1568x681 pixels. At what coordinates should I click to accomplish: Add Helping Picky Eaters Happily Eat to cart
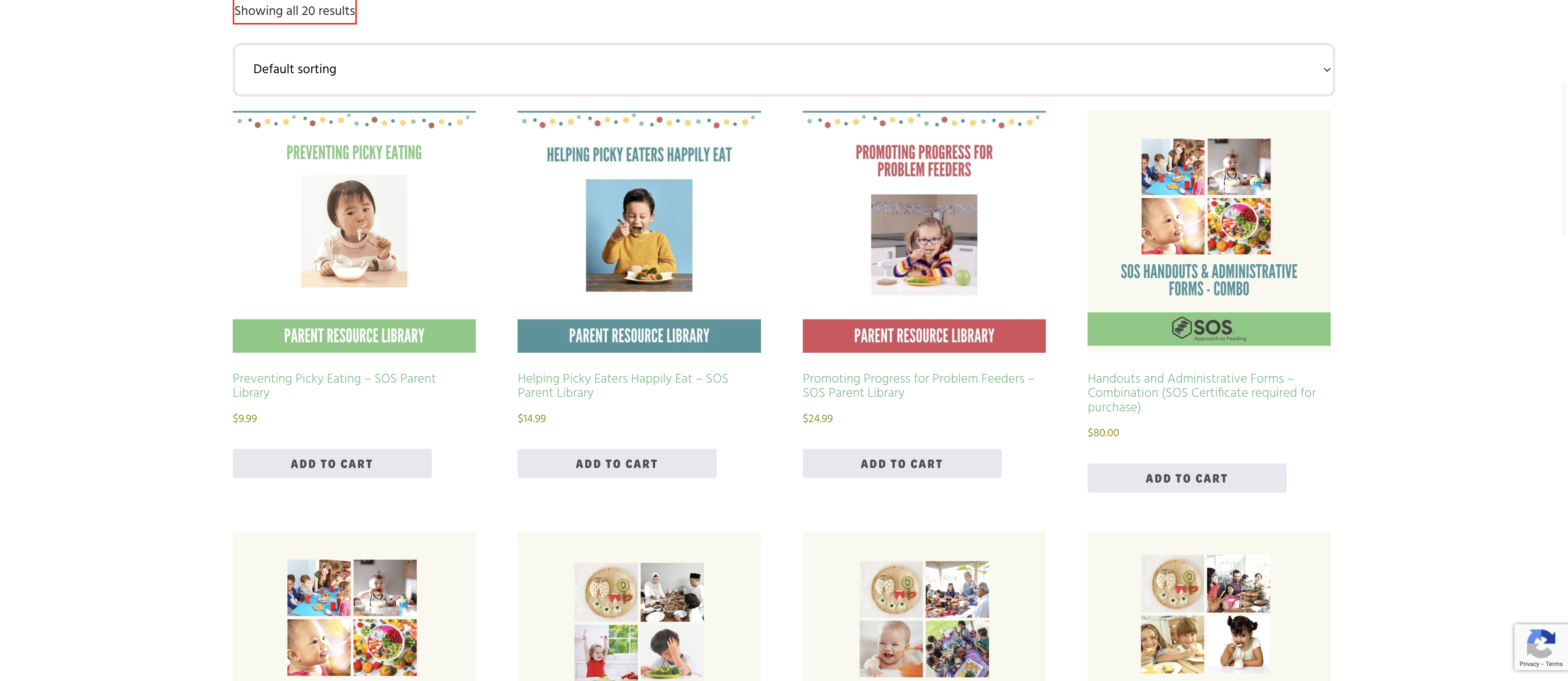[x=617, y=463]
